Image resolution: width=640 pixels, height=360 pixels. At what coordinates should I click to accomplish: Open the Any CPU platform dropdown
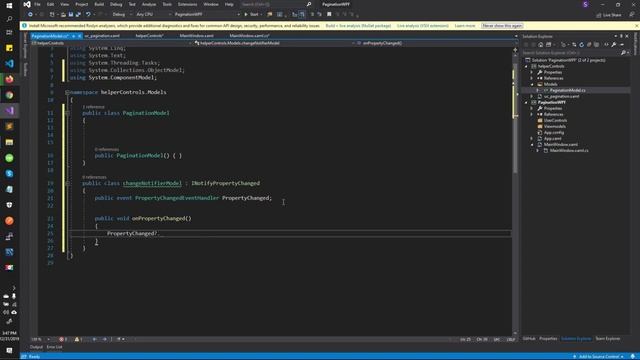(153, 14)
